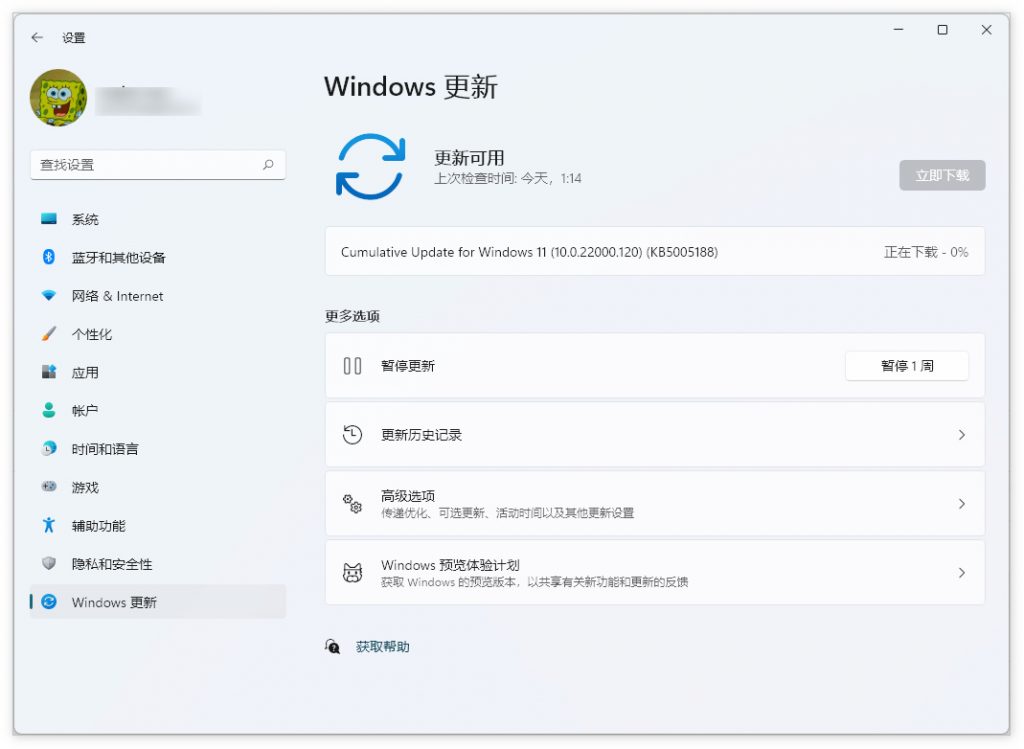Open the 应用 settings section
This screenshot has height=749, width=1024.
pyautogui.click(x=85, y=372)
